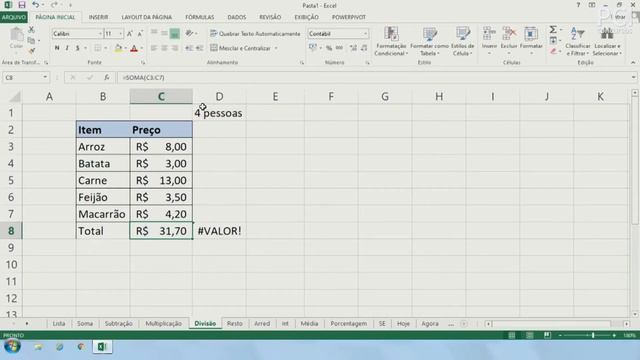This screenshot has width=640, height=360.
Task: Click AutoSum sigma icon
Action: 553,29
